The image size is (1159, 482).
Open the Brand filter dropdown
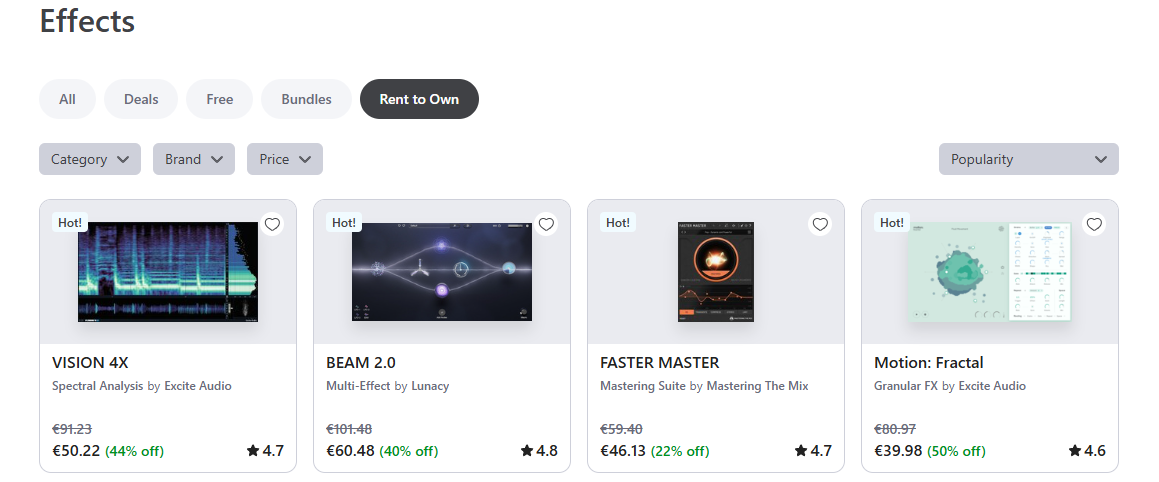194,159
